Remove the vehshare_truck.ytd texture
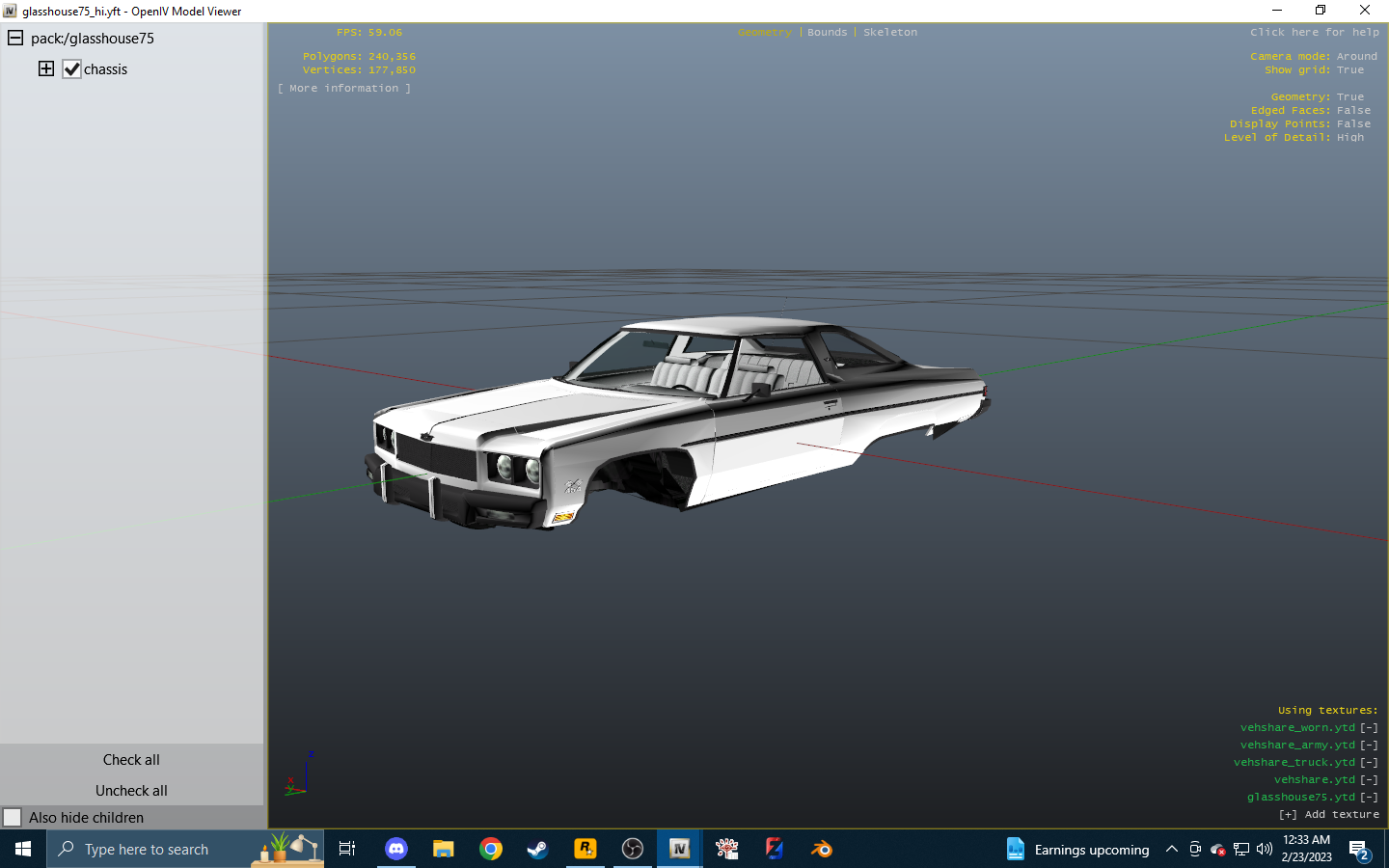This screenshot has width=1389, height=868. coord(1369,762)
